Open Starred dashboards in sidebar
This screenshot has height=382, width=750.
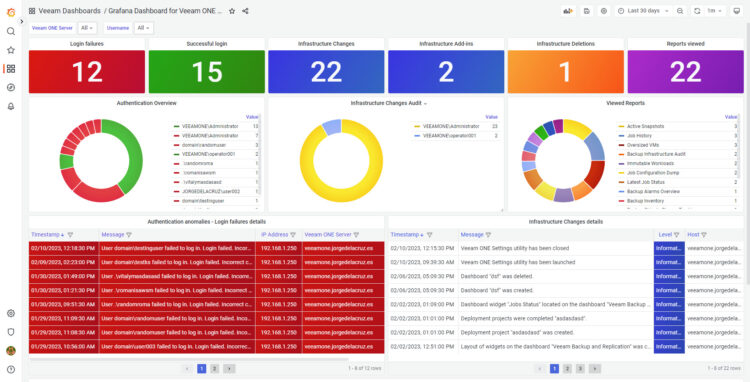[11, 50]
